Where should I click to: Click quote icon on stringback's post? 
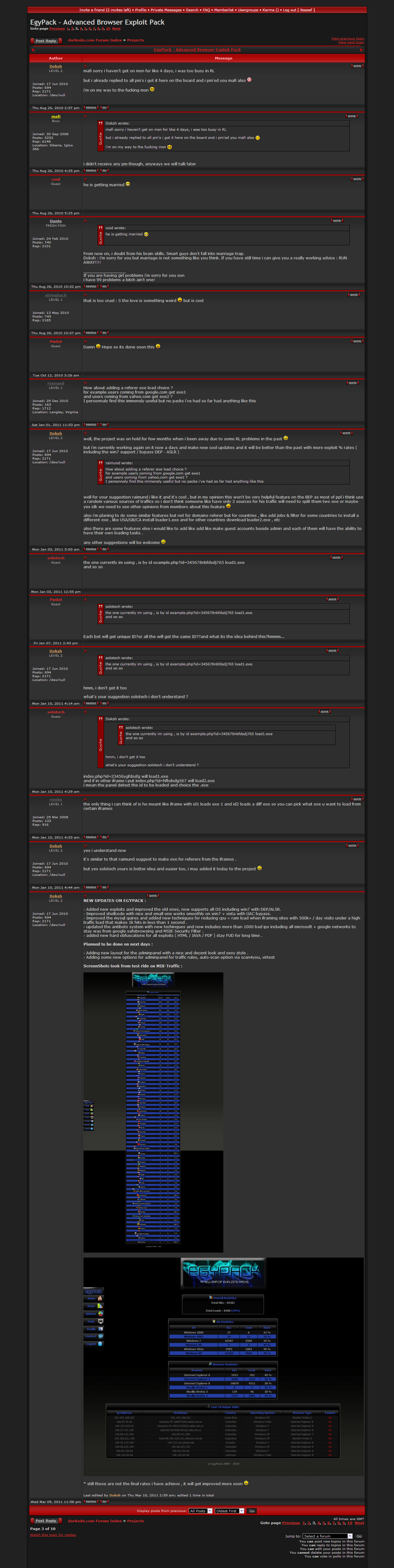[x=354, y=295]
